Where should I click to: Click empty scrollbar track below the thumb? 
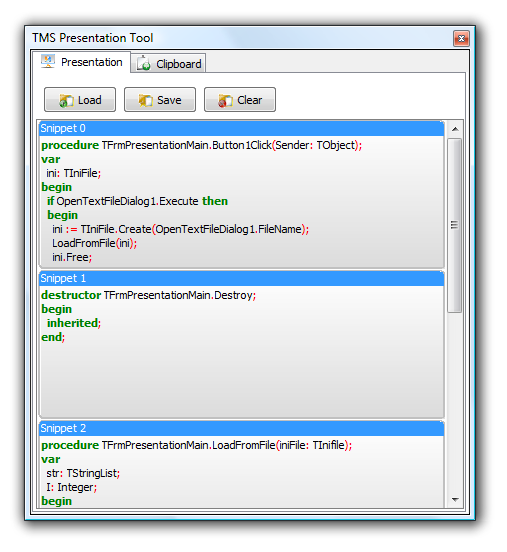coord(455,401)
